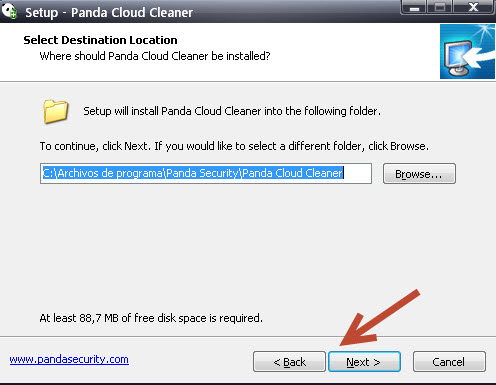Cancel the Panda Cloud Cleaner setup

[x=449, y=361]
